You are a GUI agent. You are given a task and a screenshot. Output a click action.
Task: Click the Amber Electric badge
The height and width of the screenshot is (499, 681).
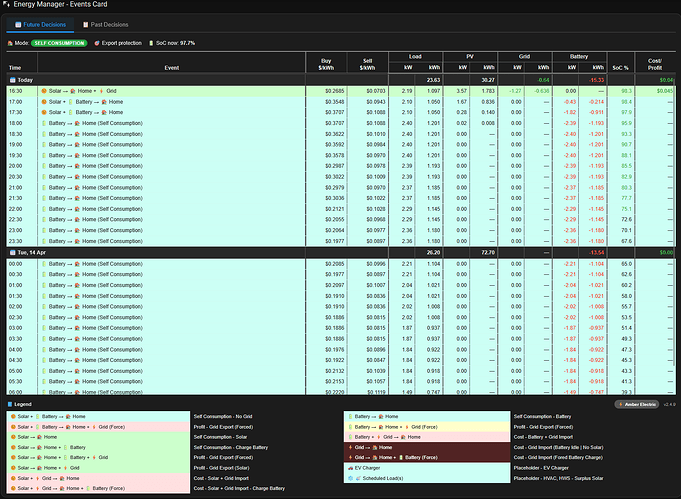coord(635,404)
